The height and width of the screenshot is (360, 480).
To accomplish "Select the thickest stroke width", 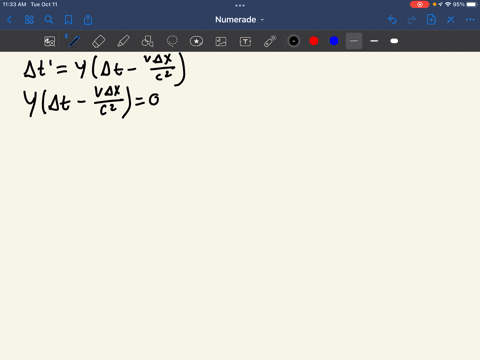I will pos(394,41).
